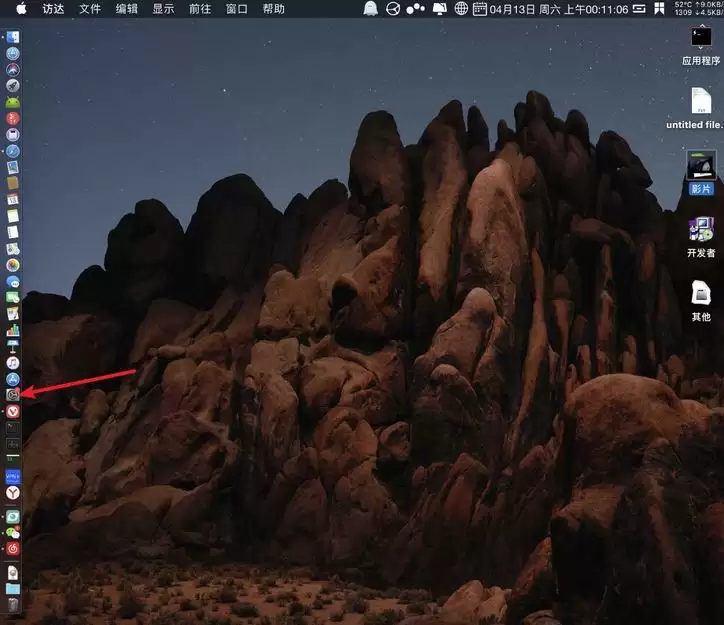The height and width of the screenshot is (625, 724).
Task: Launch iTunes music app in Dock
Action: [12, 363]
